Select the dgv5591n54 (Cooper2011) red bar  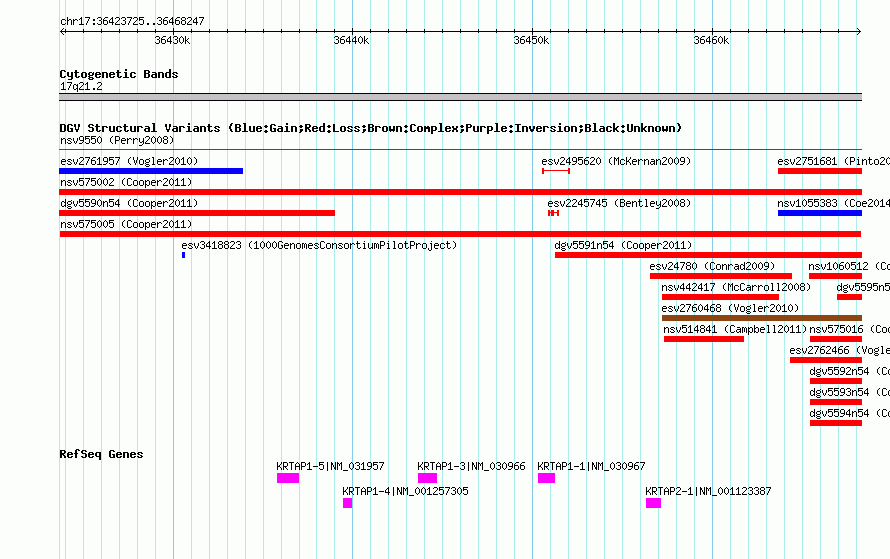[x=708, y=255]
